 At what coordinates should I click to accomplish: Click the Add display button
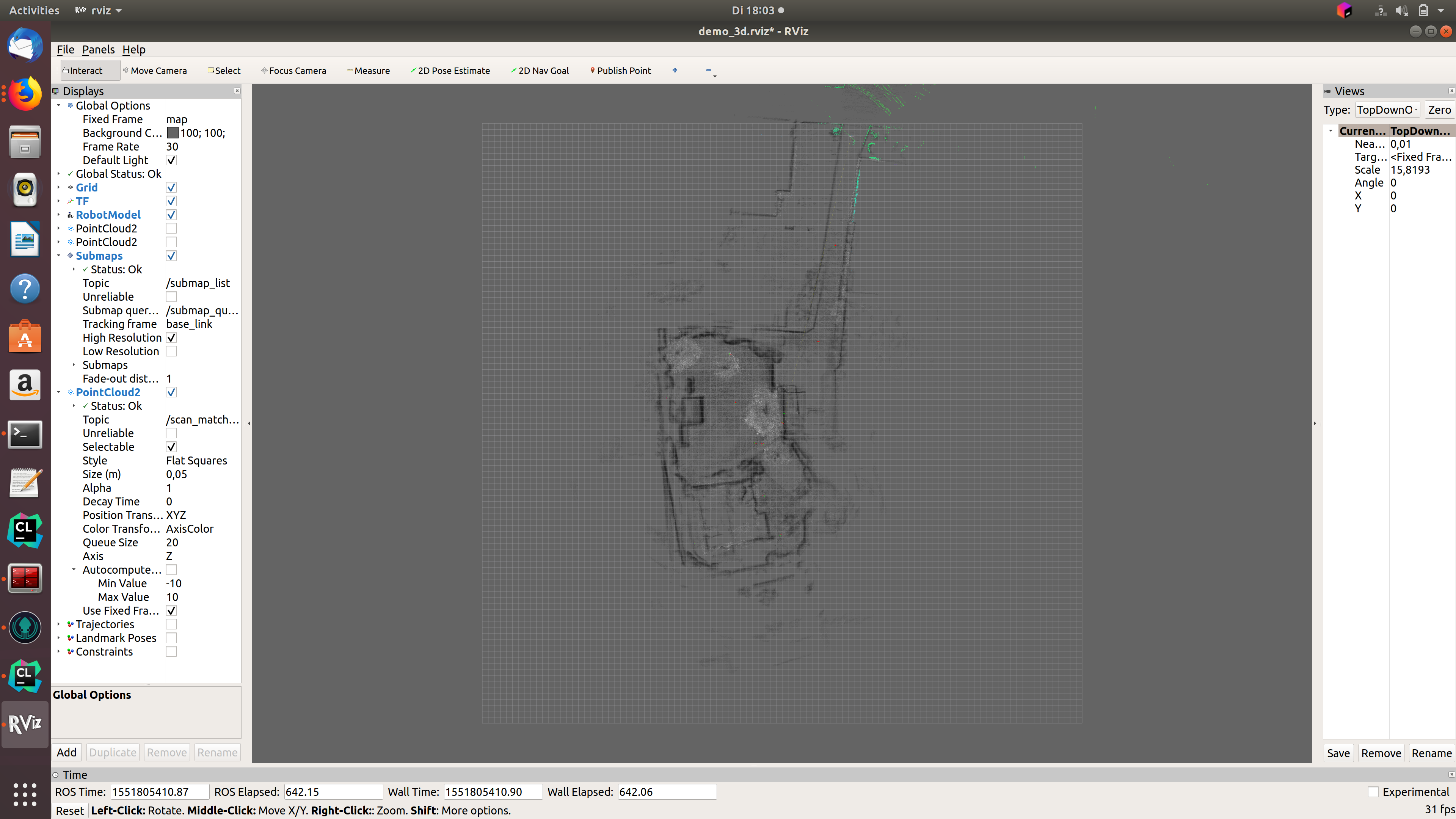[x=66, y=752]
